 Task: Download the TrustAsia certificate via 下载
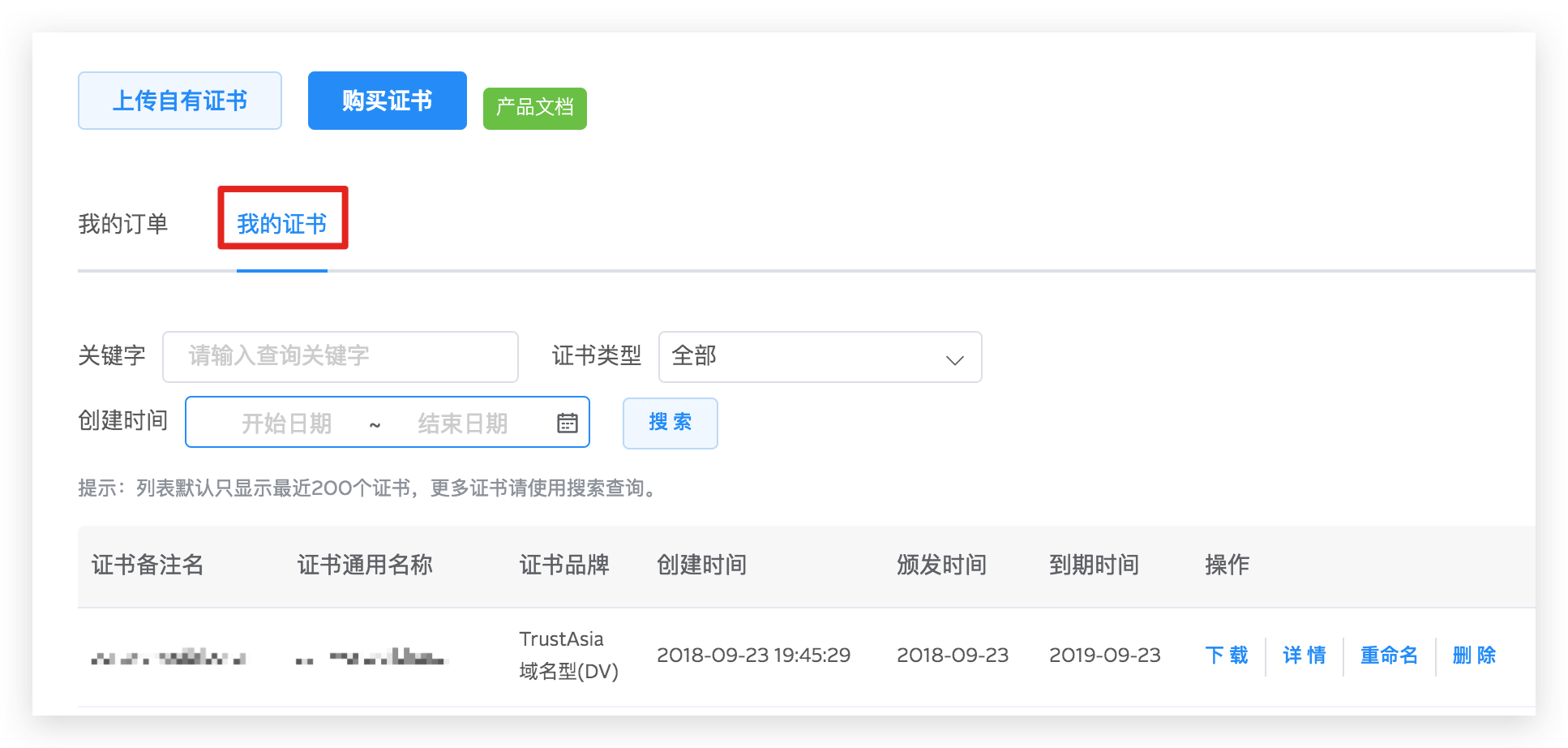tap(1227, 656)
